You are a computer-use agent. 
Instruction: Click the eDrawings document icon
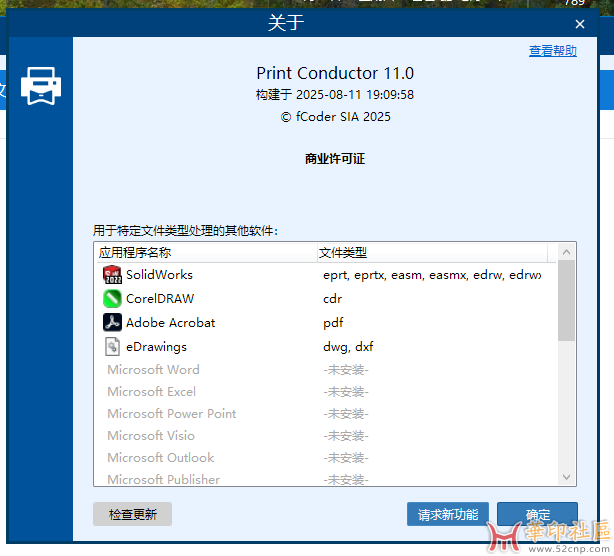112,347
